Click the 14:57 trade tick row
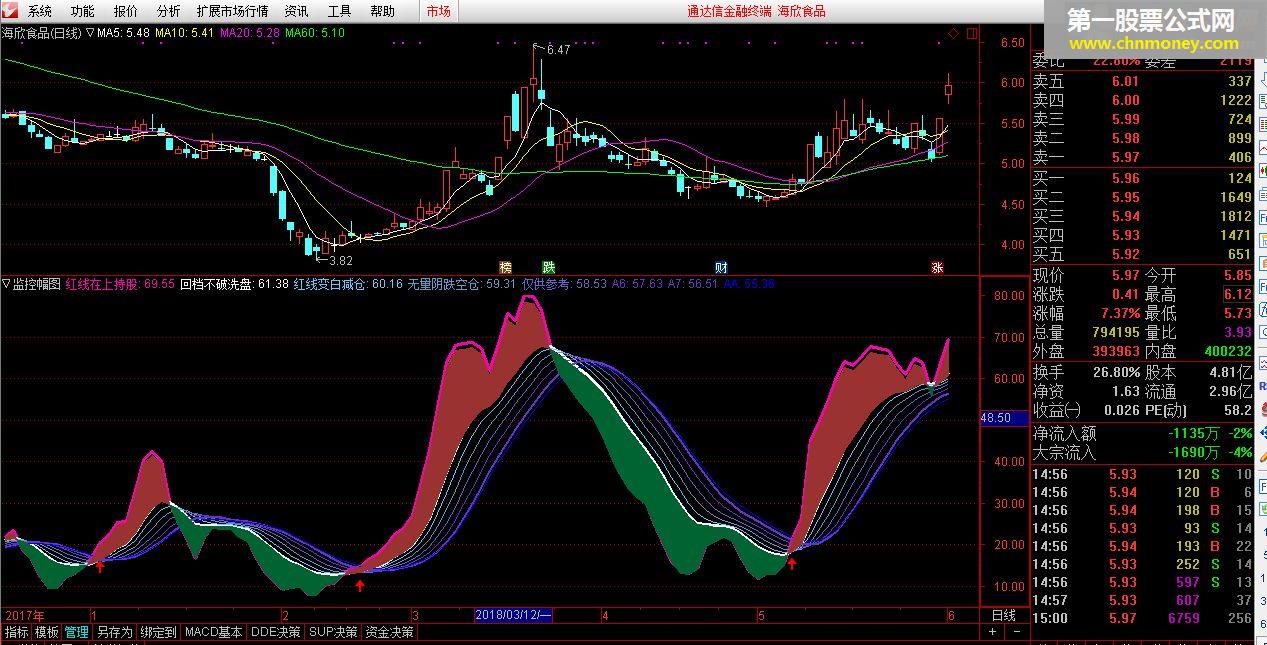 [x=1142, y=600]
